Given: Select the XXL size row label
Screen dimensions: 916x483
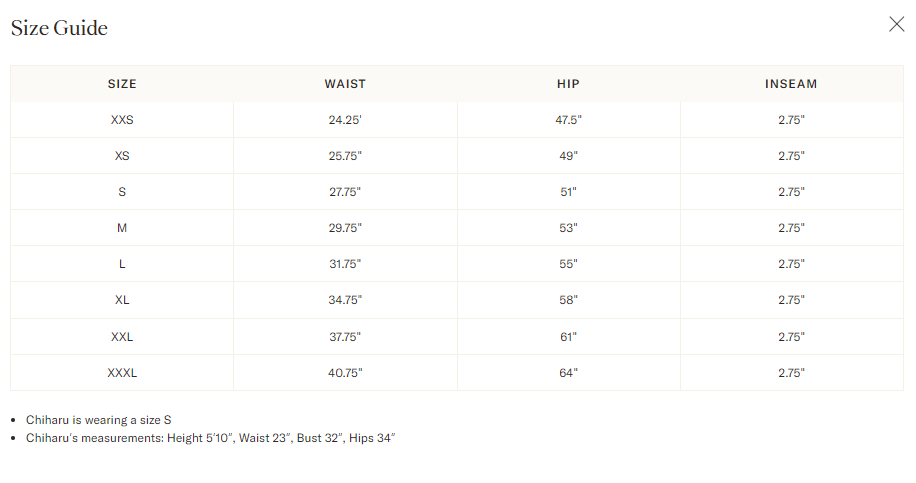Looking at the screenshot, I should point(122,336).
